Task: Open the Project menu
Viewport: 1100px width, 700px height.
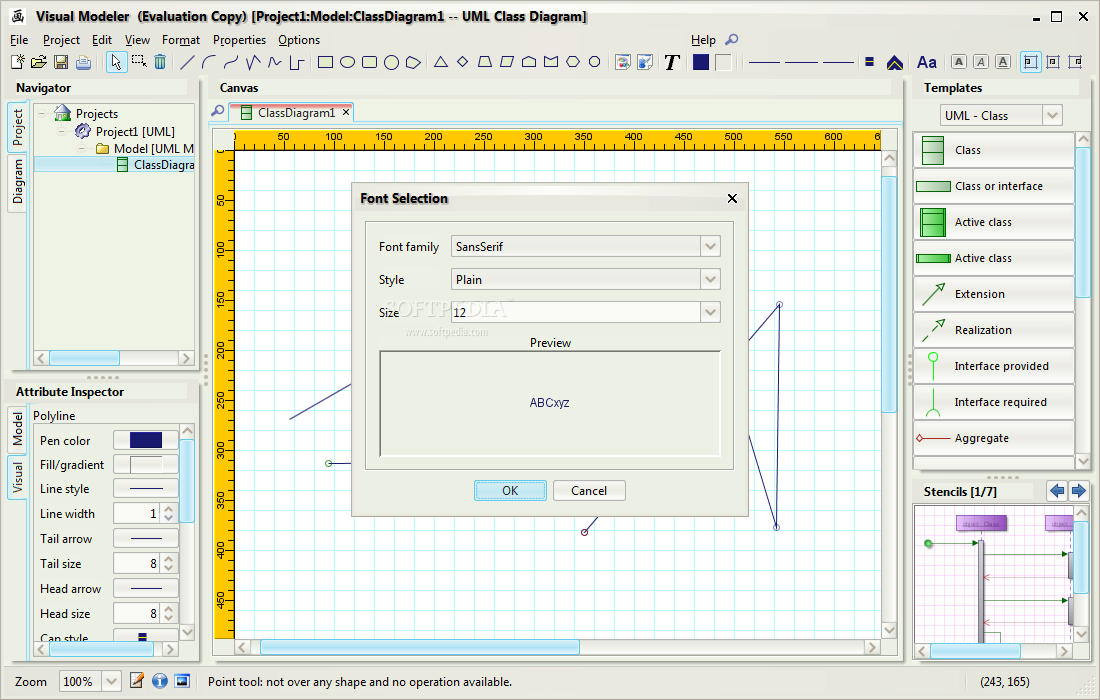Action: tap(61, 40)
